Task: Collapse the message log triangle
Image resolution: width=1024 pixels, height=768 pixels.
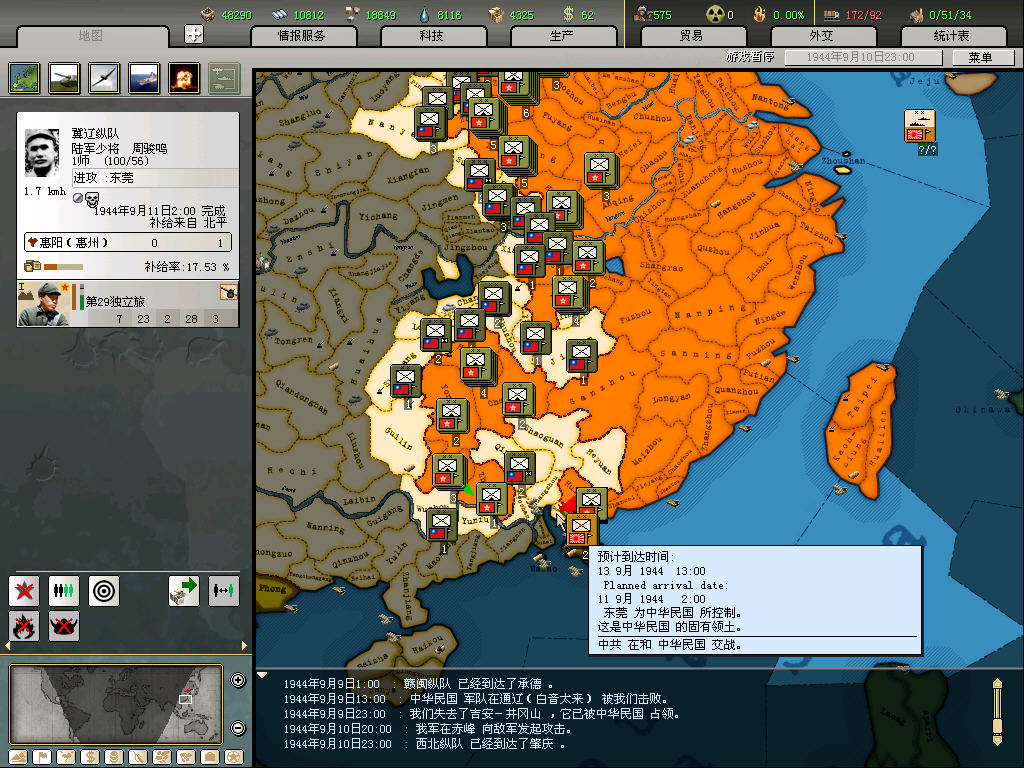Action: [261, 675]
